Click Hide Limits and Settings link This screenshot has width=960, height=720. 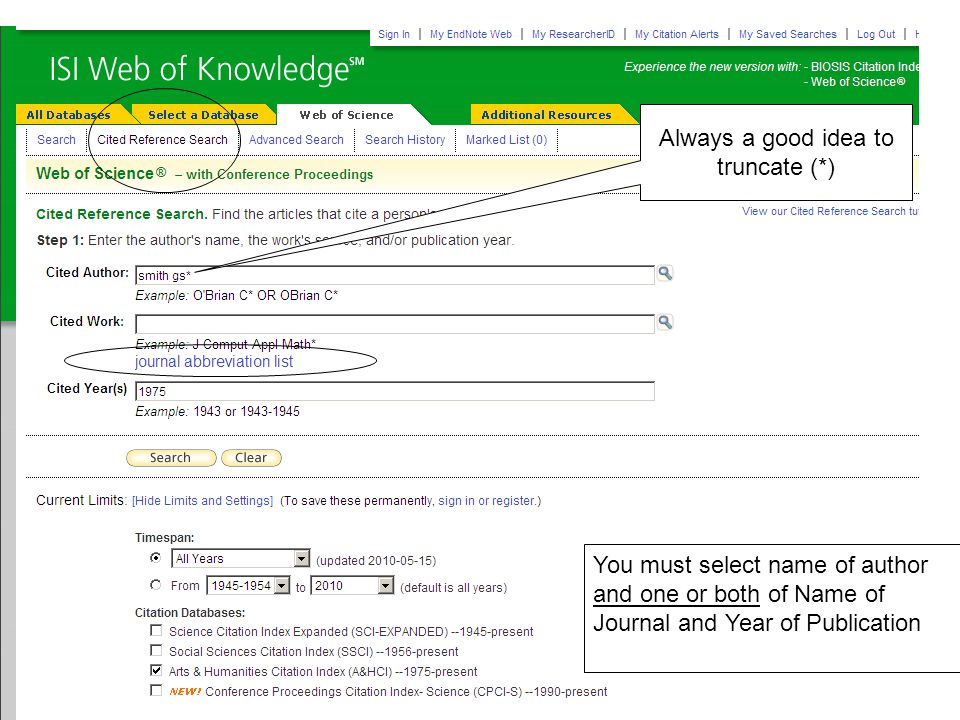203,501
